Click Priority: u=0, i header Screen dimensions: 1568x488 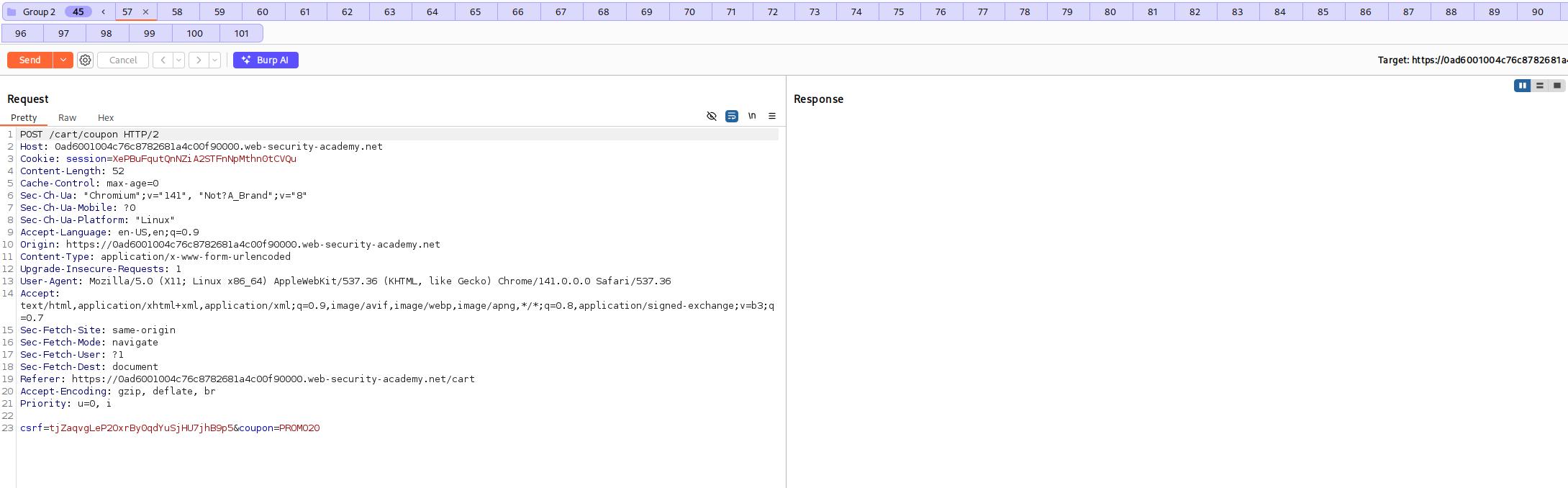tap(66, 404)
